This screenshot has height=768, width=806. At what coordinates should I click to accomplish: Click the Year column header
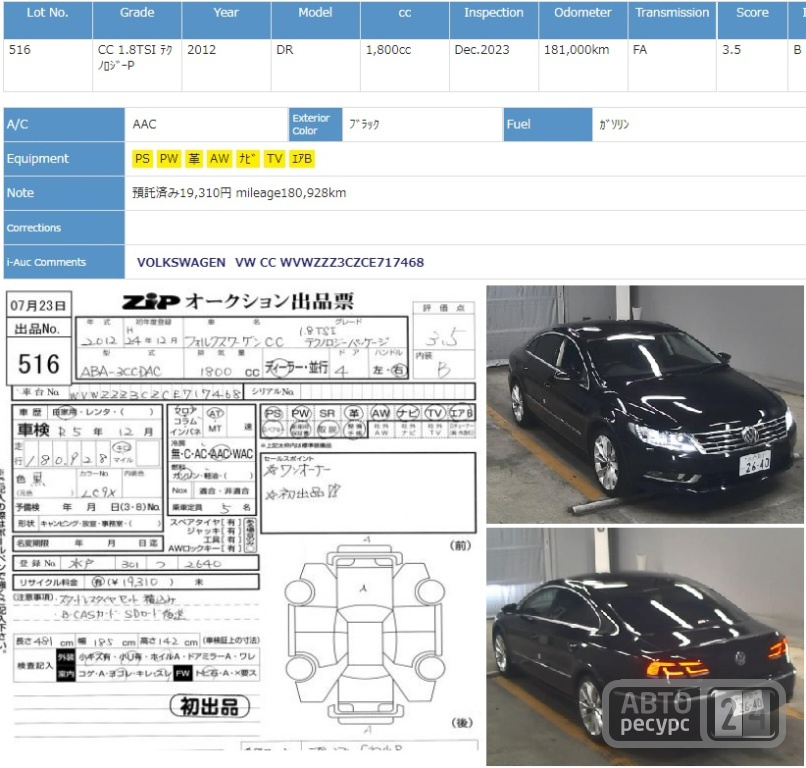[226, 20]
